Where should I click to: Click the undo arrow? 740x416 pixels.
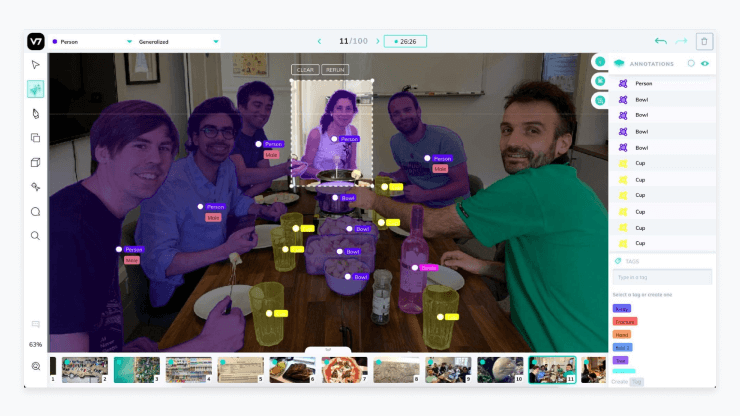pyautogui.click(x=661, y=41)
